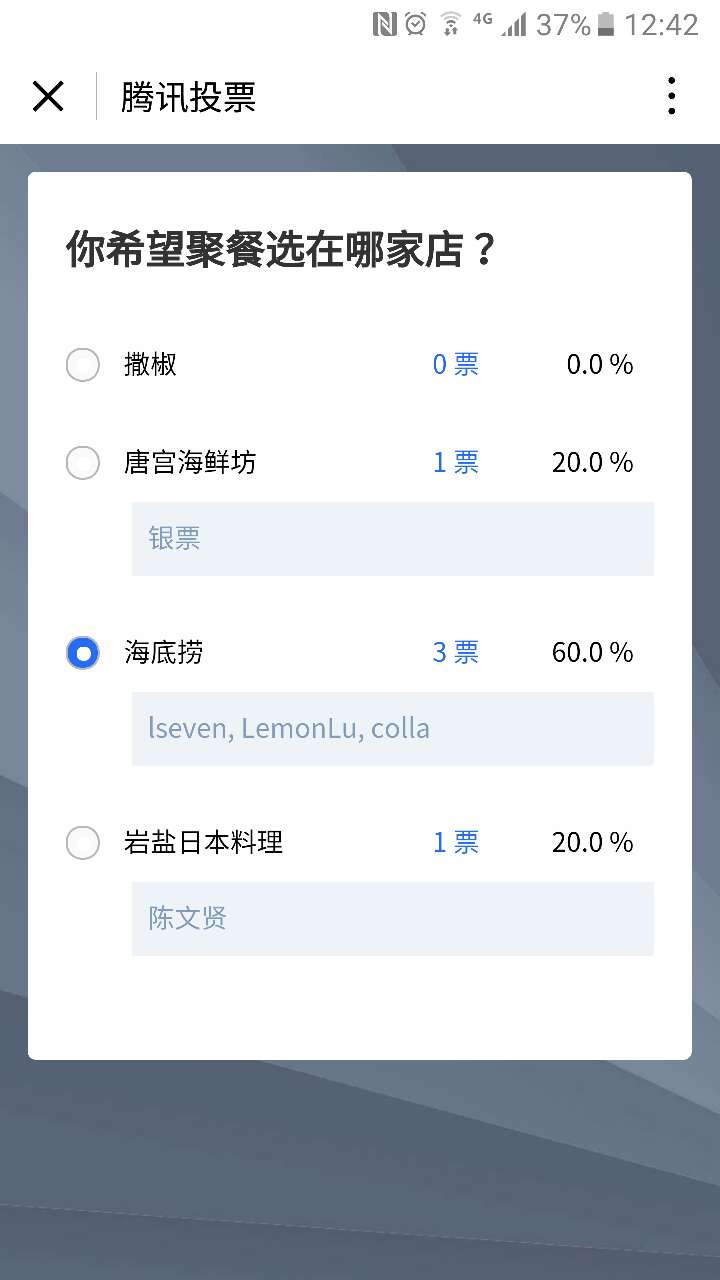
Task: Tap the alarm clock status icon
Action: pyautogui.click(x=416, y=25)
